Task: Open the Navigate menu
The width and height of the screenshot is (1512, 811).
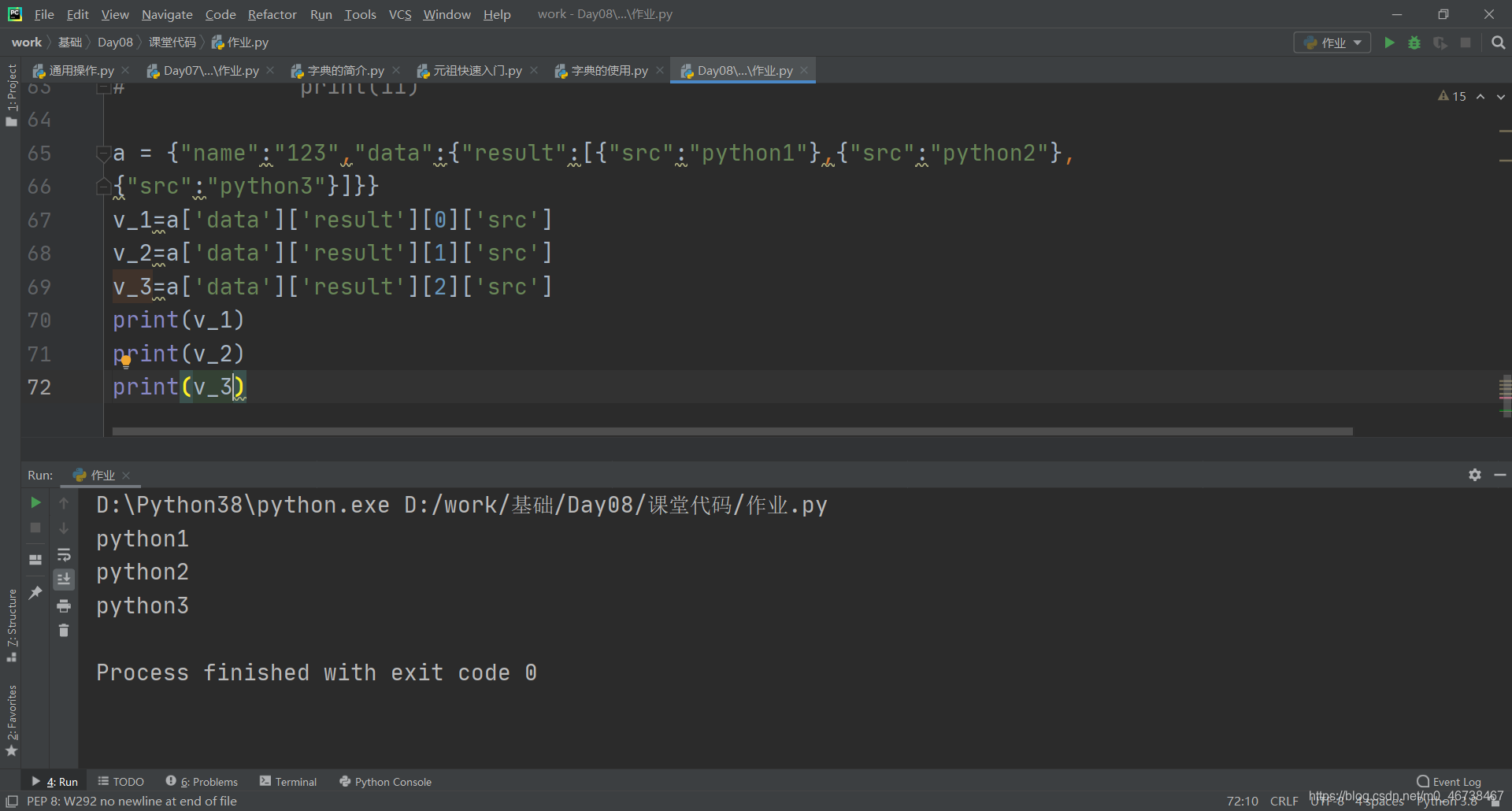Action: pyautogui.click(x=167, y=14)
